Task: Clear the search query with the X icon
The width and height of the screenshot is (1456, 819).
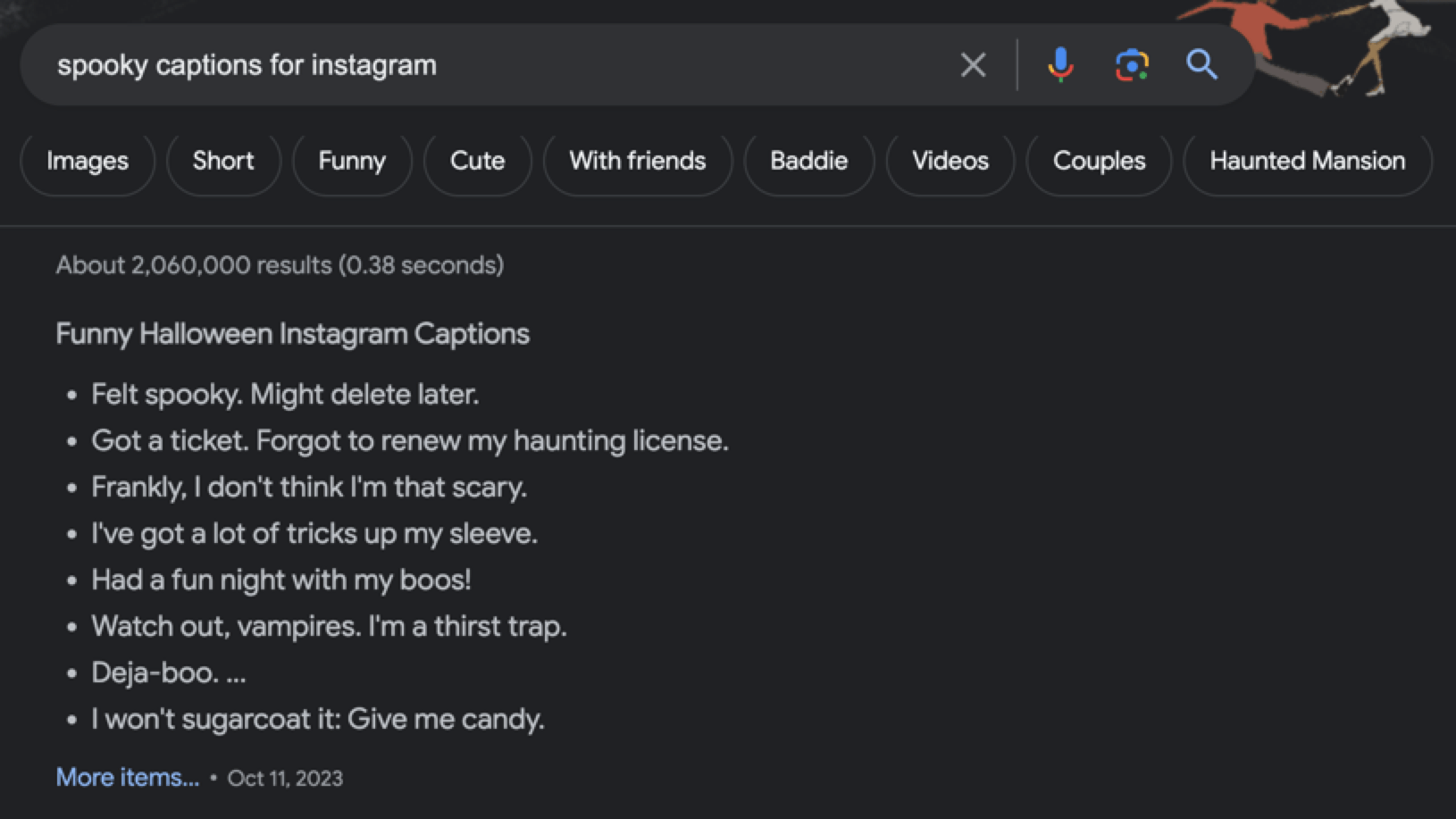Action: pyautogui.click(x=973, y=64)
